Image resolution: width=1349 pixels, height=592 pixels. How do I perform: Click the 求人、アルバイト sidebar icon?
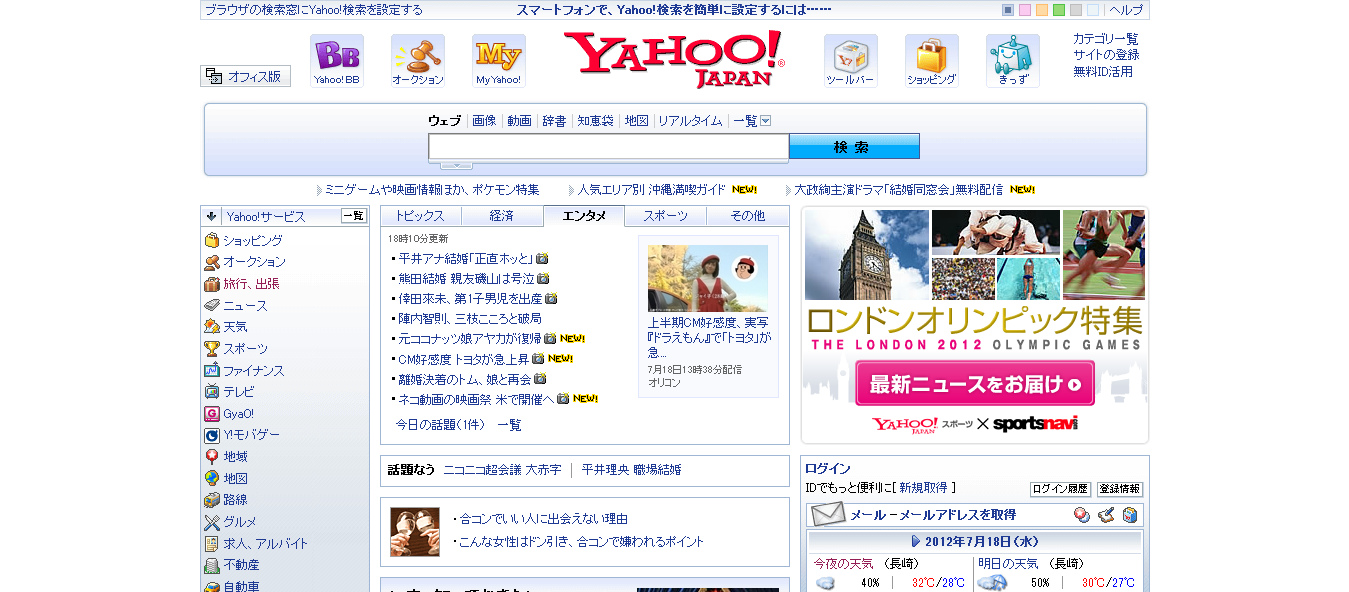click(212, 544)
